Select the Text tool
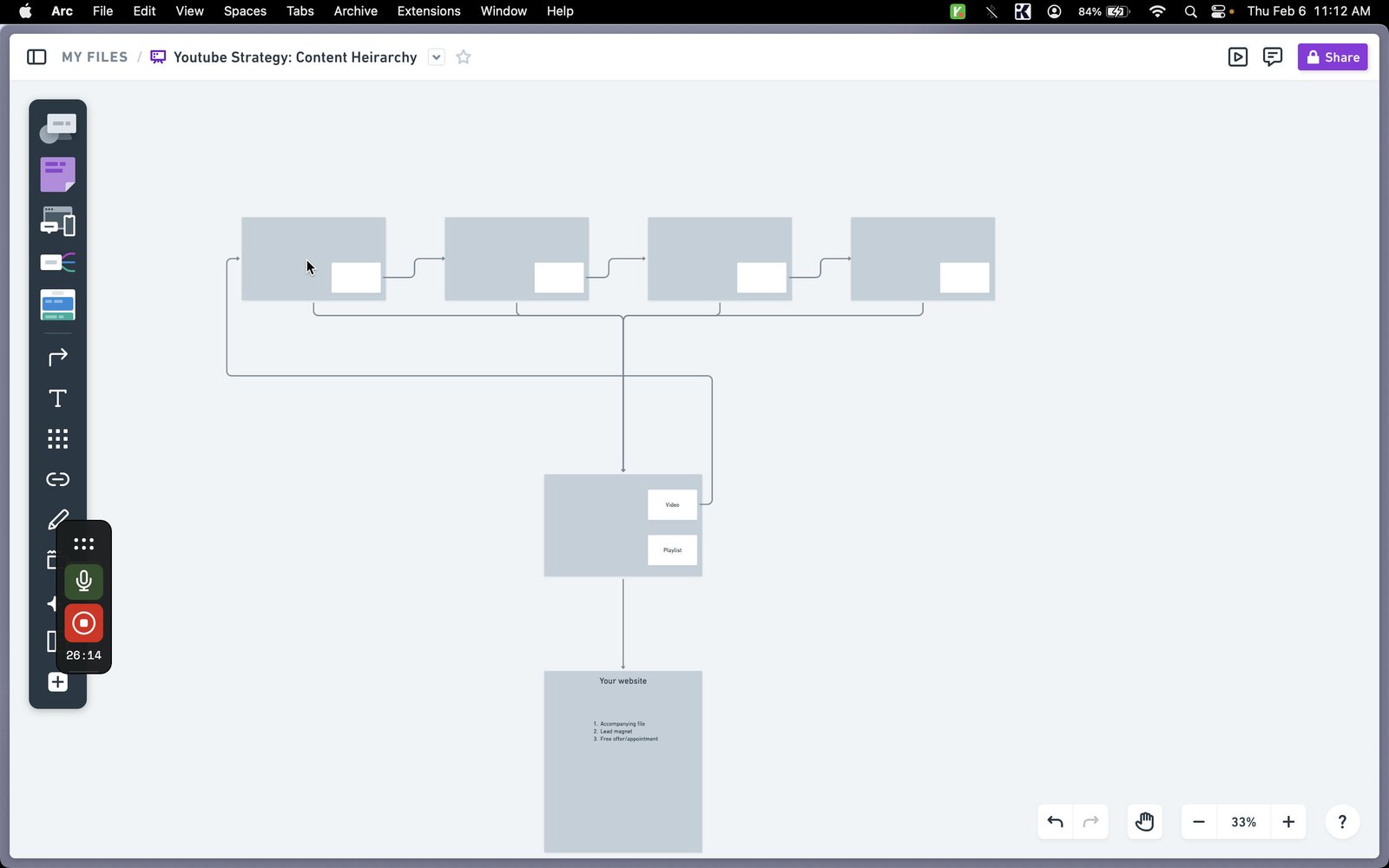 [x=57, y=398]
